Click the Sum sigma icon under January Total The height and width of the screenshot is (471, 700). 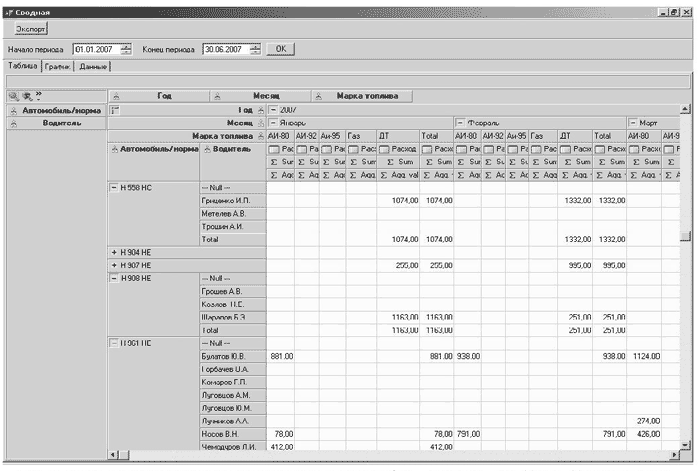point(429,162)
